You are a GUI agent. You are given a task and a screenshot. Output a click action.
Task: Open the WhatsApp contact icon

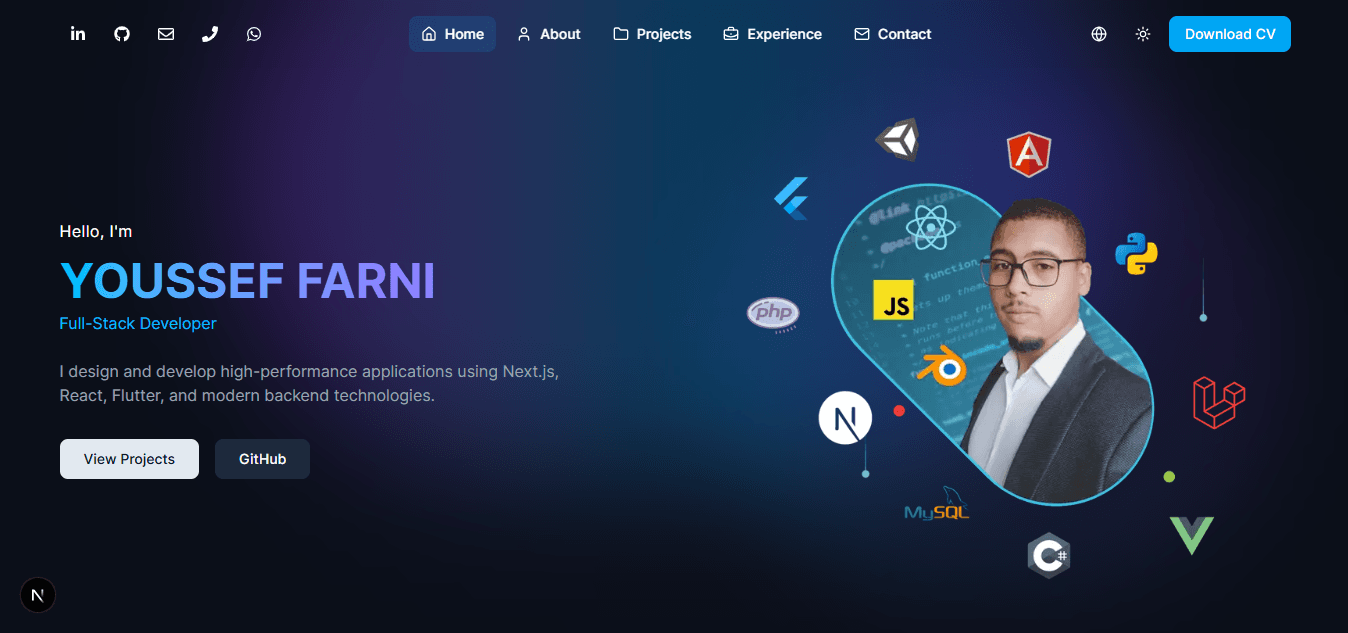coord(253,33)
